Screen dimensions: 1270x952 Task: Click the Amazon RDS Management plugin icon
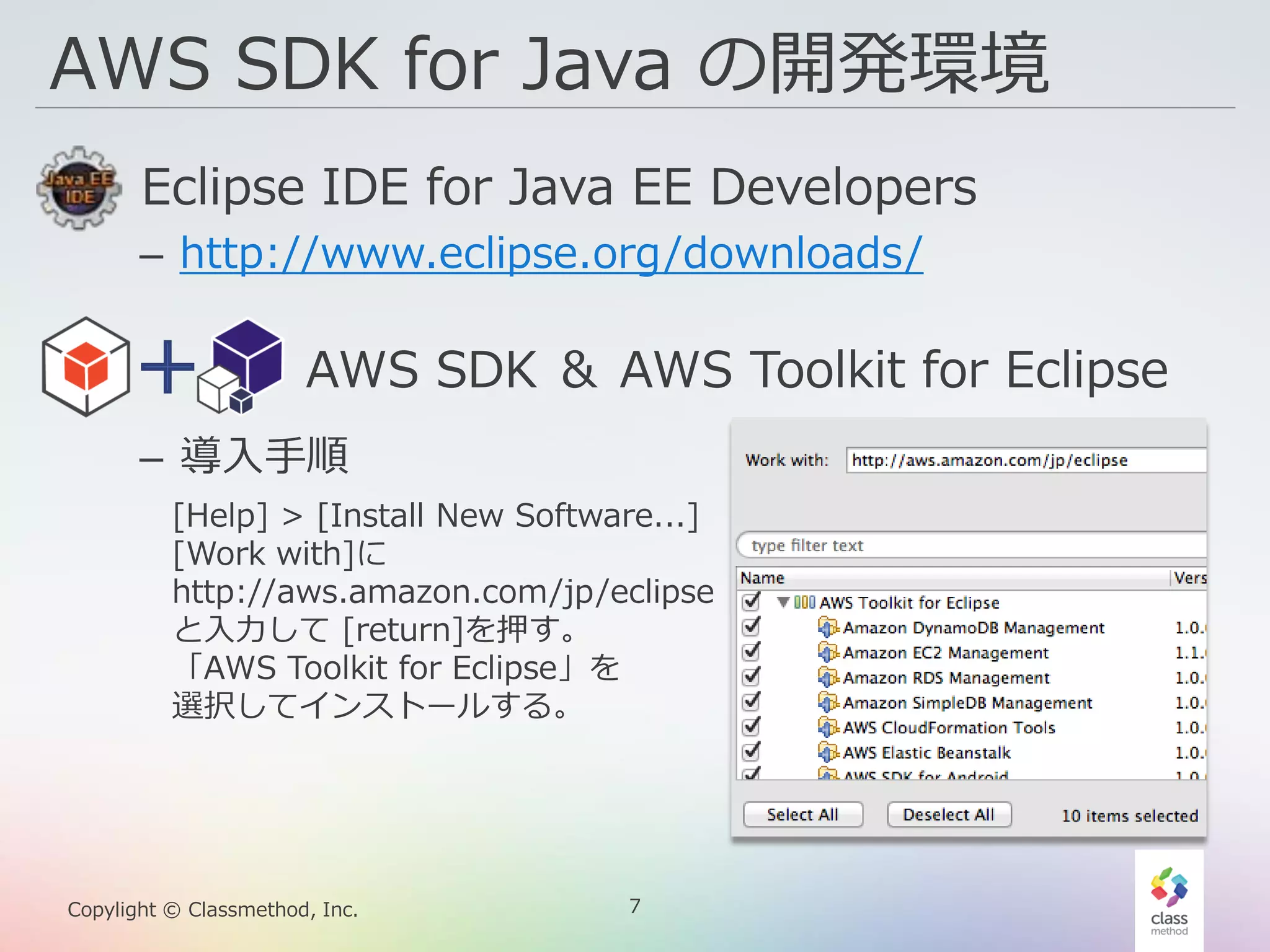click(x=827, y=677)
